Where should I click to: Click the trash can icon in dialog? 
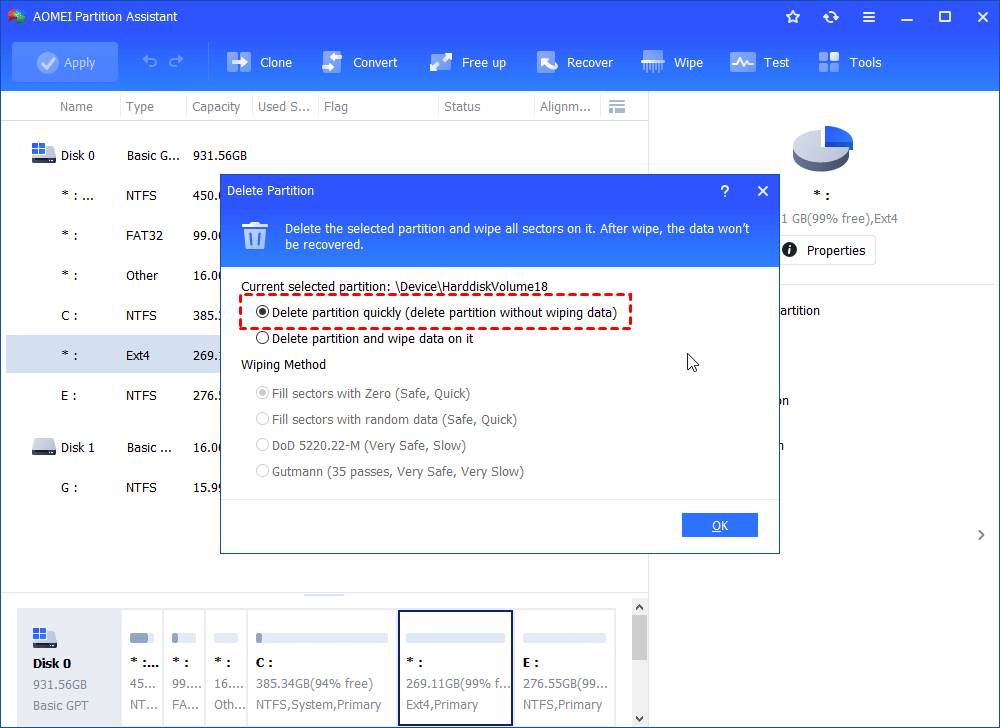[255, 235]
